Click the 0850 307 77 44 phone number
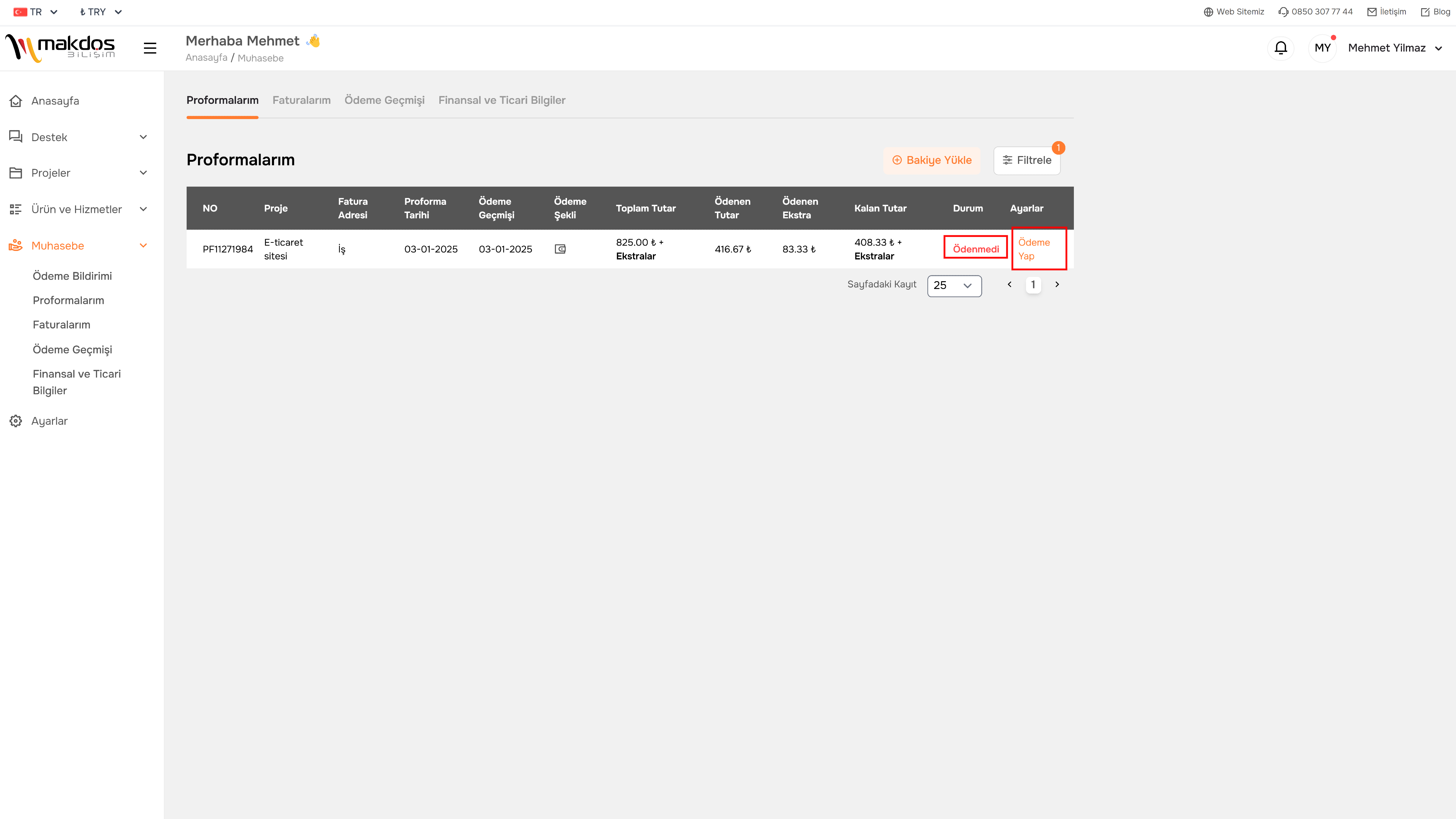Image resolution: width=1456 pixels, height=819 pixels. pyautogui.click(x=1322, y=12)
